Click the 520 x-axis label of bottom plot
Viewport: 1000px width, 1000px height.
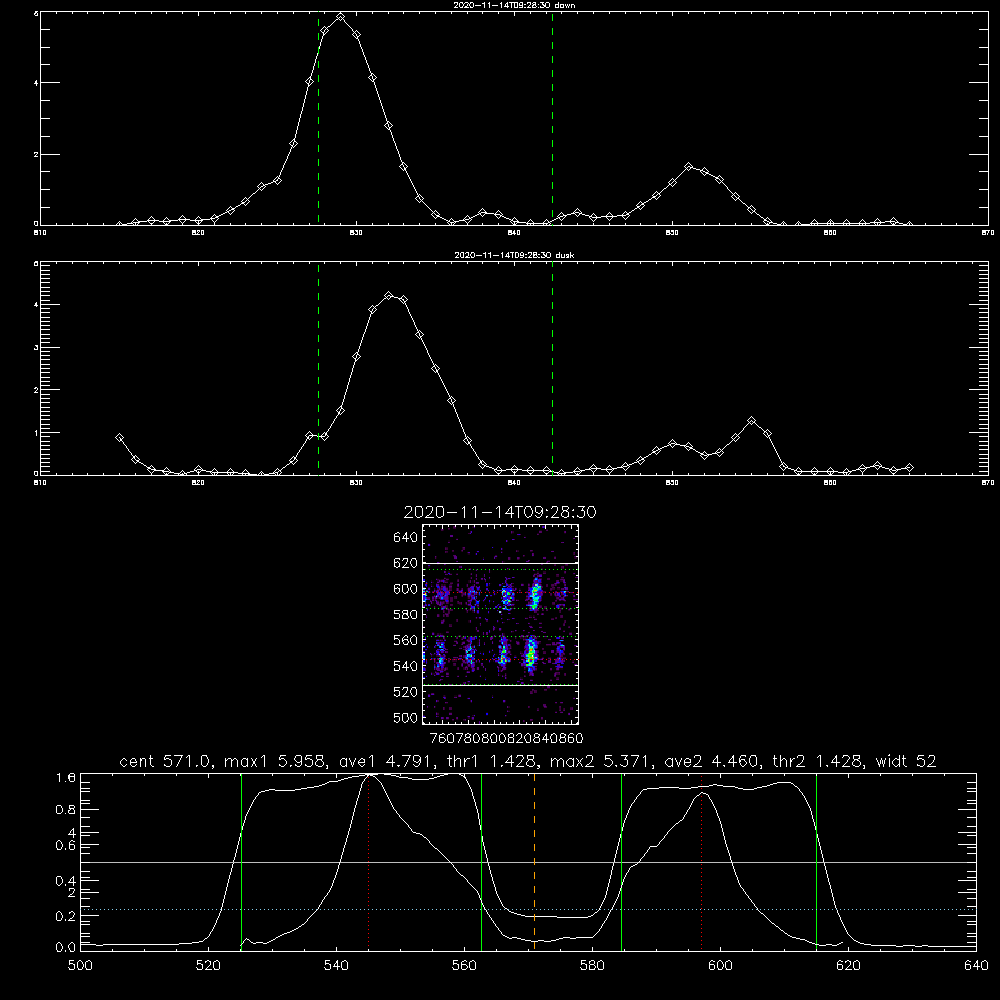coord(208,966)
